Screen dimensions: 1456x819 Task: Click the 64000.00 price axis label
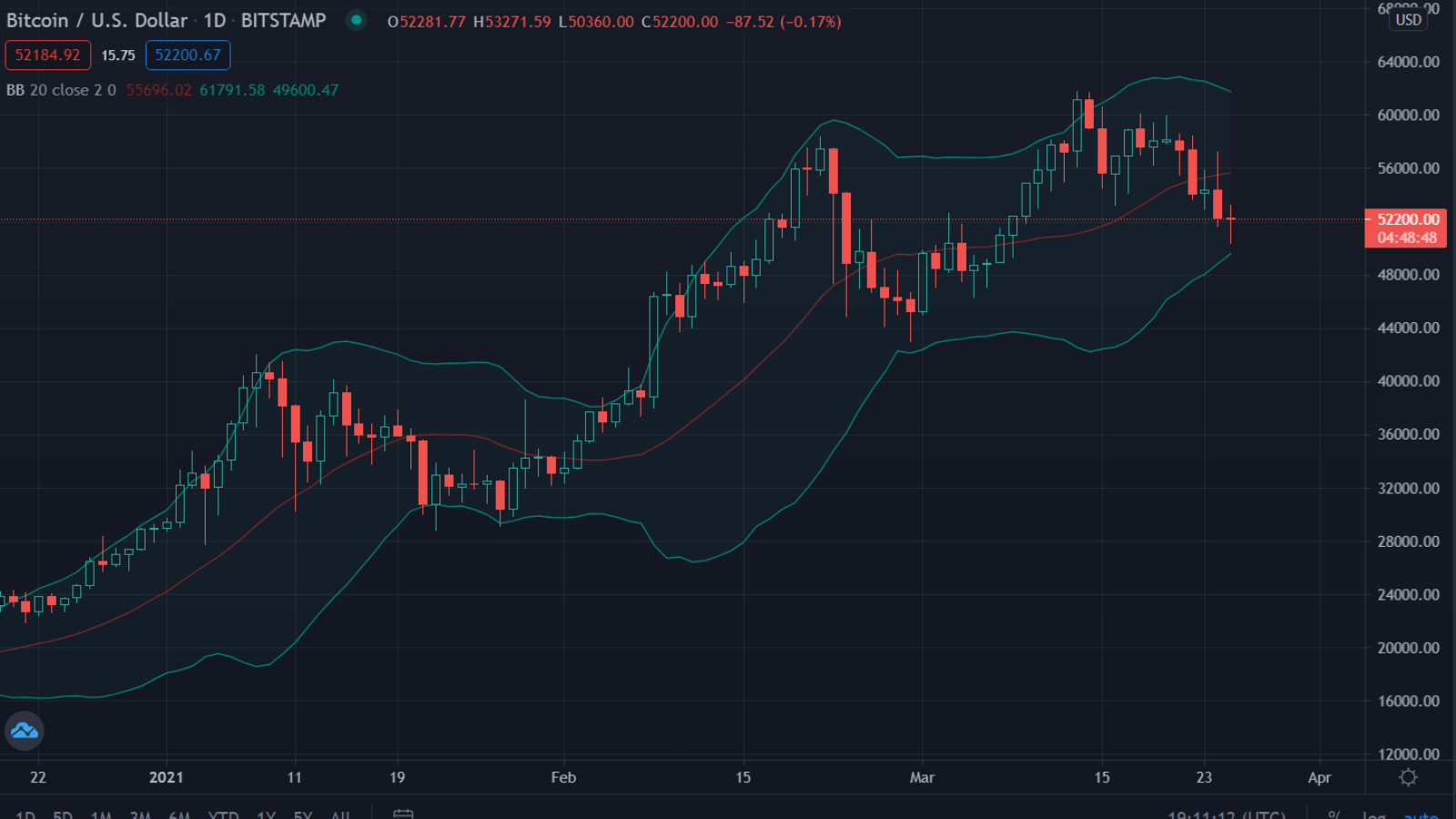coord(1408,62)
